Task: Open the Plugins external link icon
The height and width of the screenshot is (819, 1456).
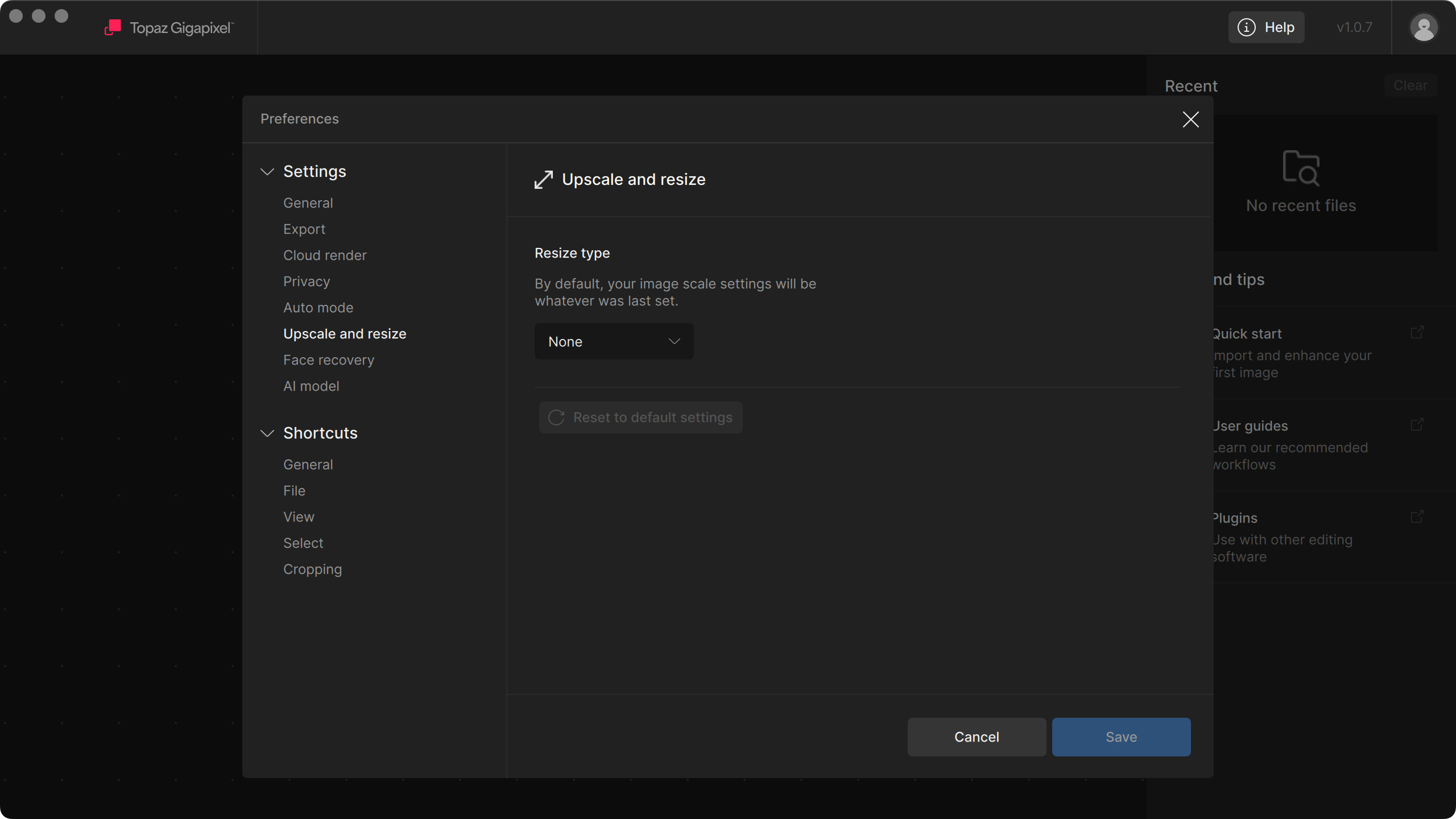Action: [1417, 517]
